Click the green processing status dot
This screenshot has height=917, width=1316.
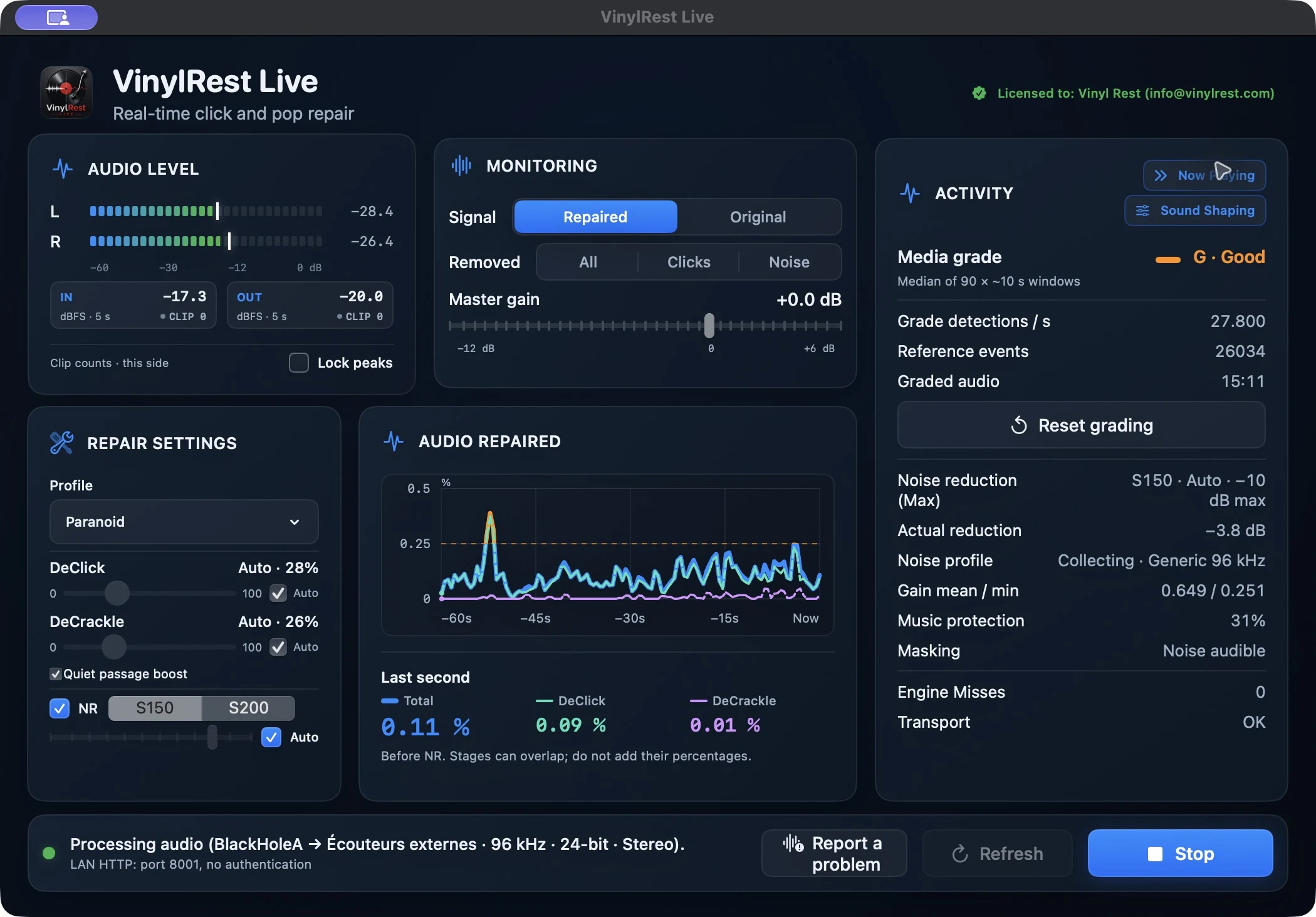49,853
